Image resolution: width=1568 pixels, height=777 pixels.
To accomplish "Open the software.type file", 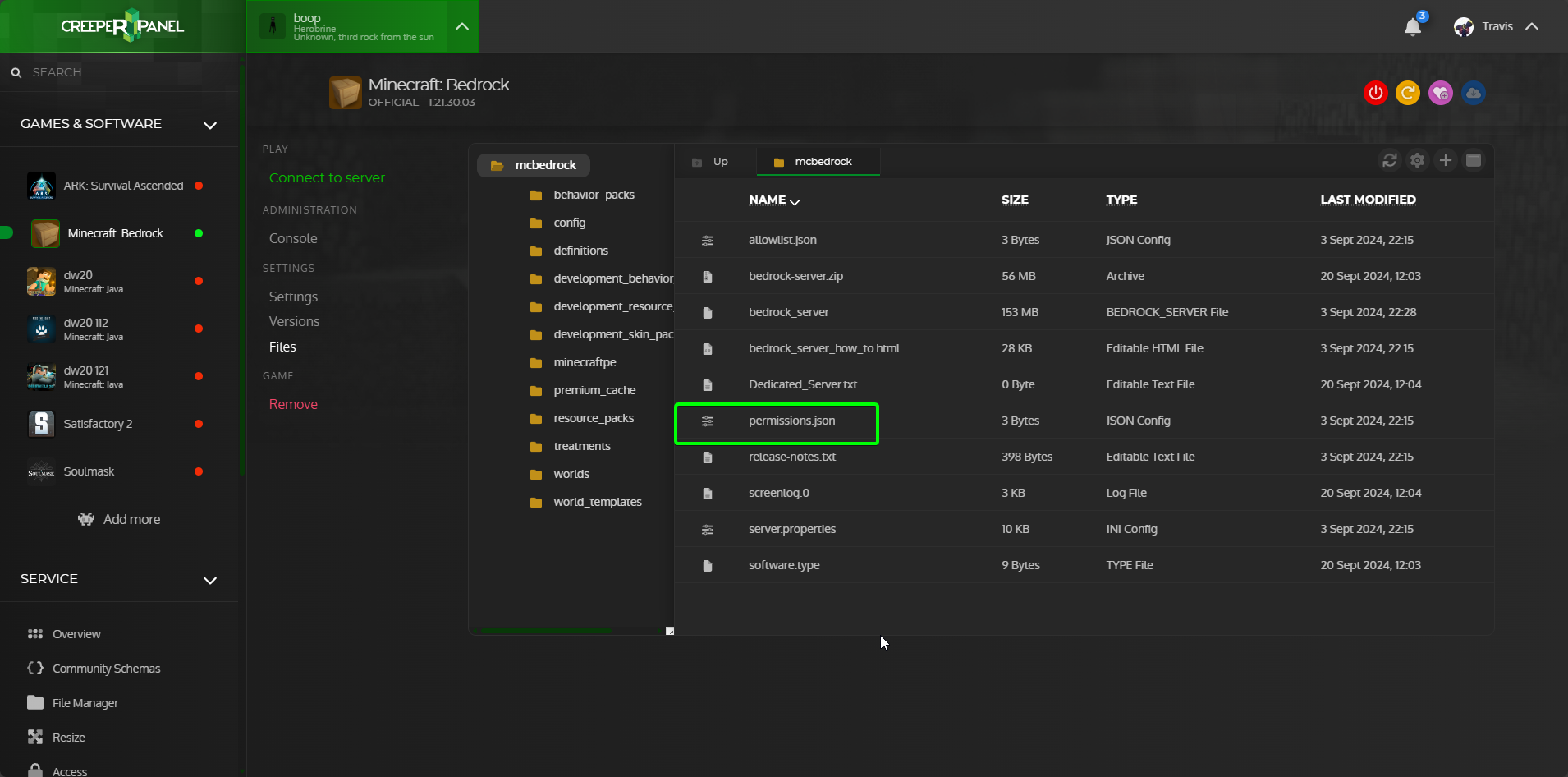I will [784, 565].
